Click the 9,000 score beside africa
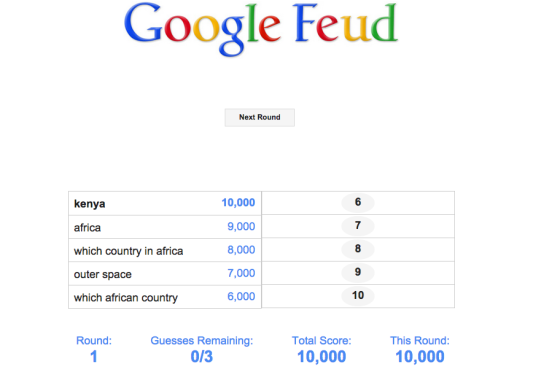 (241, 226)
